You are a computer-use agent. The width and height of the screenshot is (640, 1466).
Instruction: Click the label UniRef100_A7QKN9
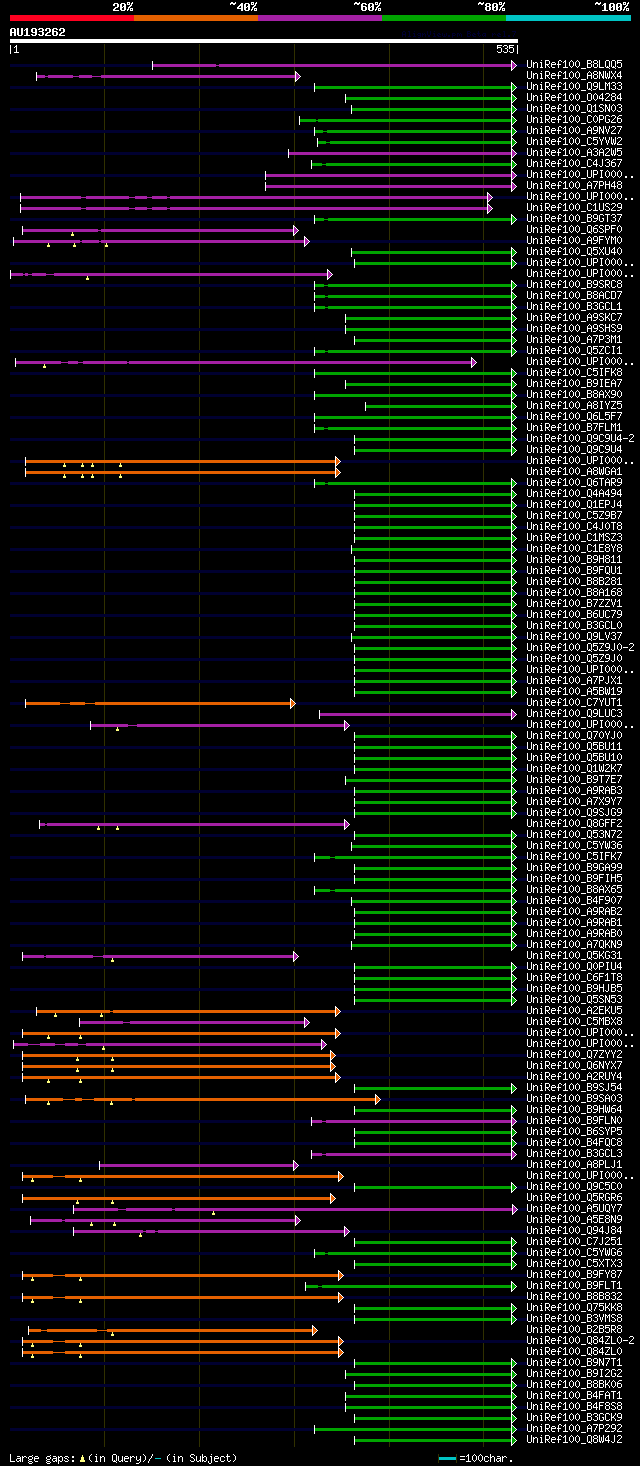pyautogui.click(x=574, y=945)
